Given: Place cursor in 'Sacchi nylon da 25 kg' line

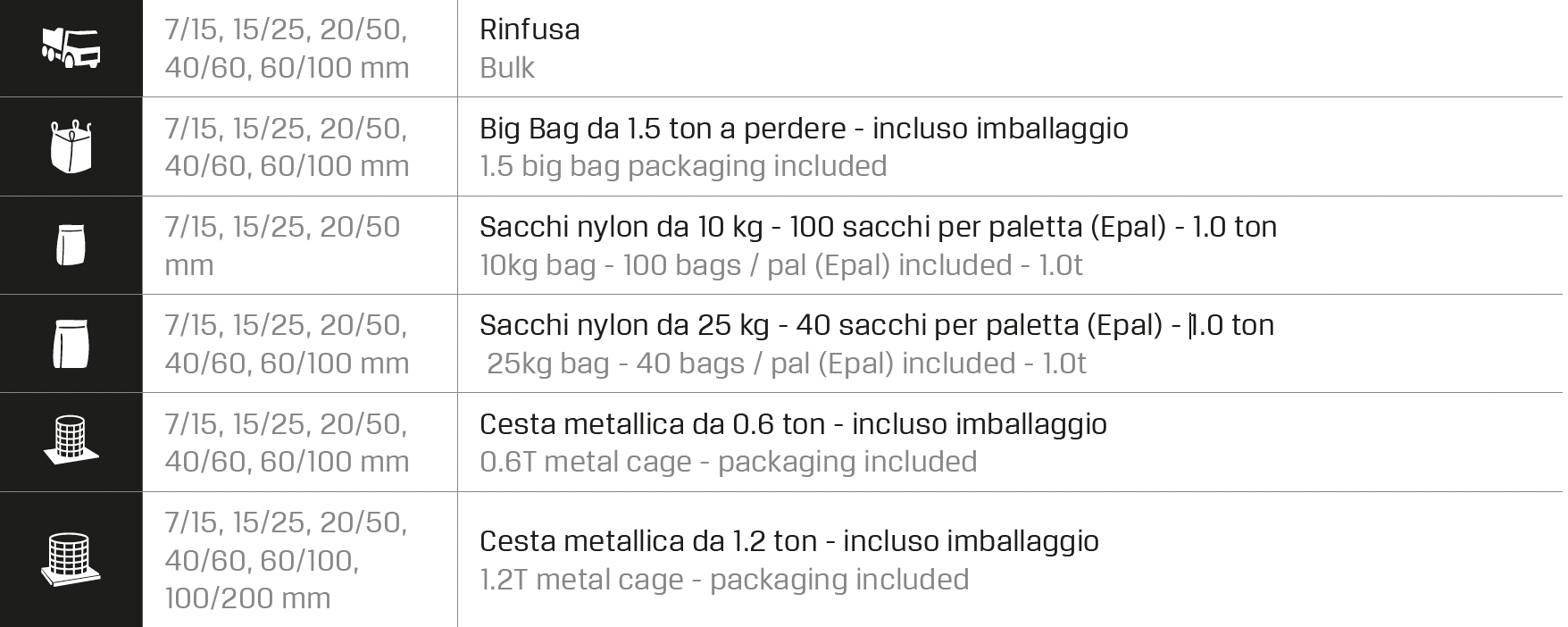Looking at the screenshot, I should (876, 325).
